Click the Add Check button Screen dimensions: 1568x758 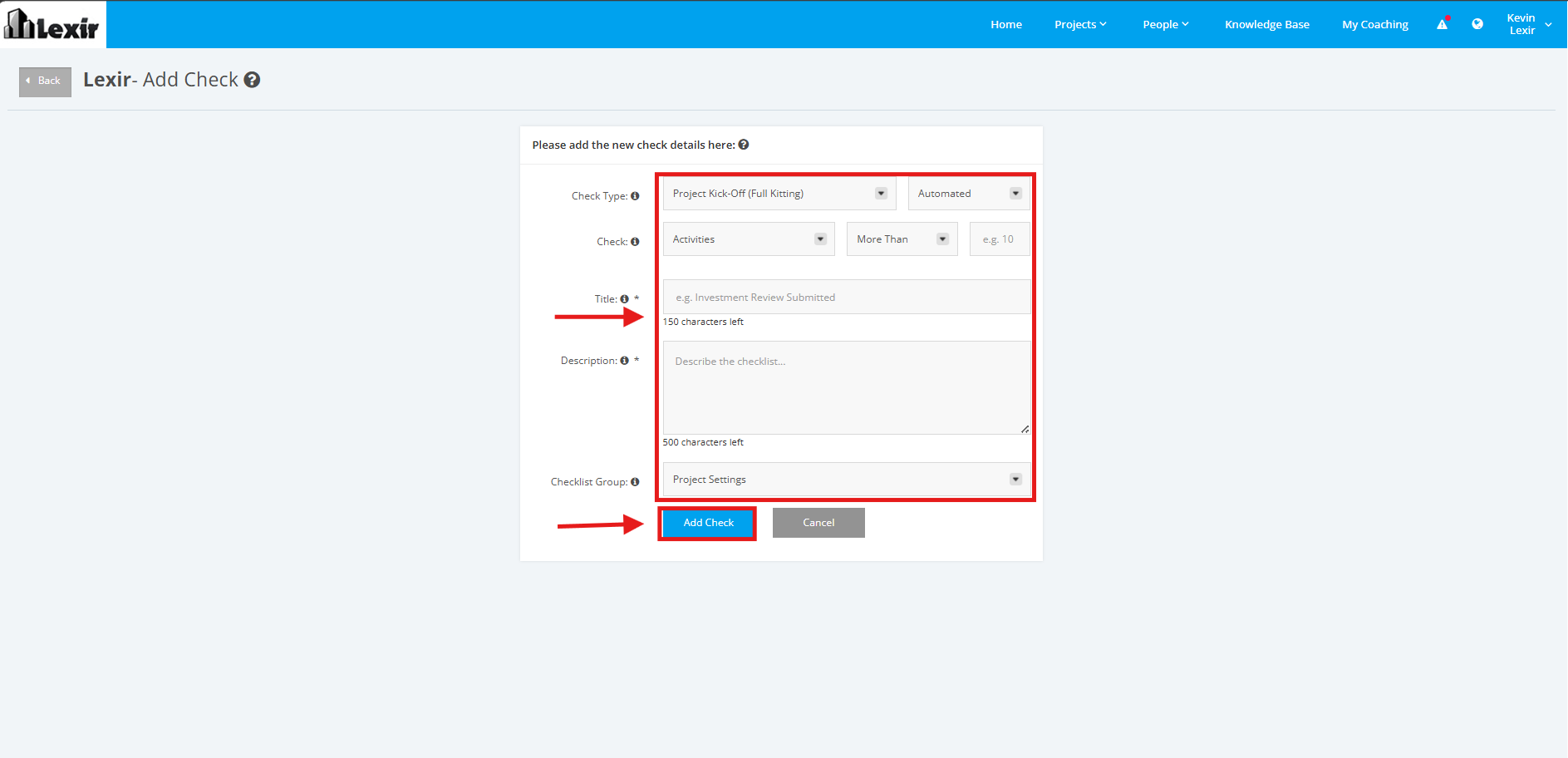tap(708, 523)
